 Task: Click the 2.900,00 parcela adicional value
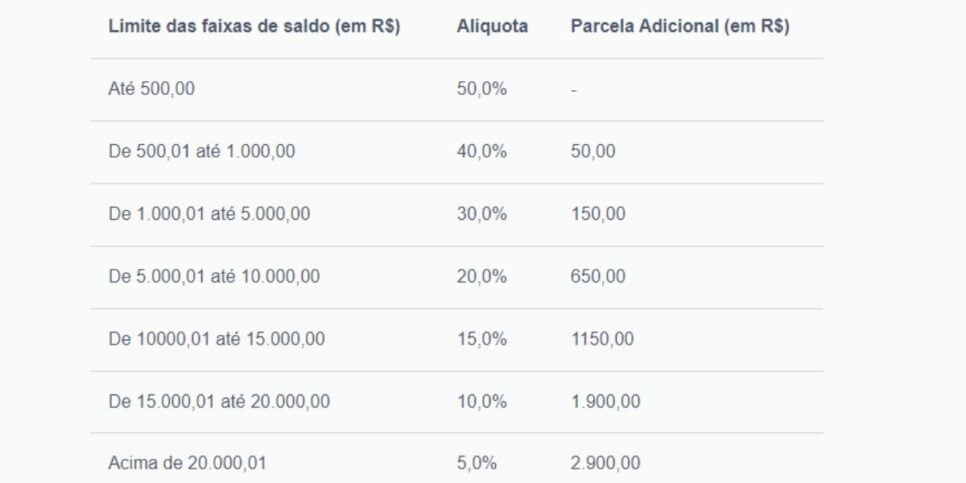[x=606, y=464]
